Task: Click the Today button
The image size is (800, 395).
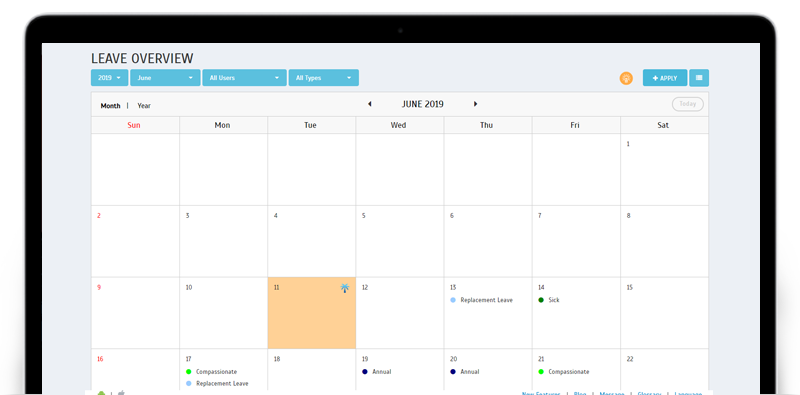Action: 688,104
